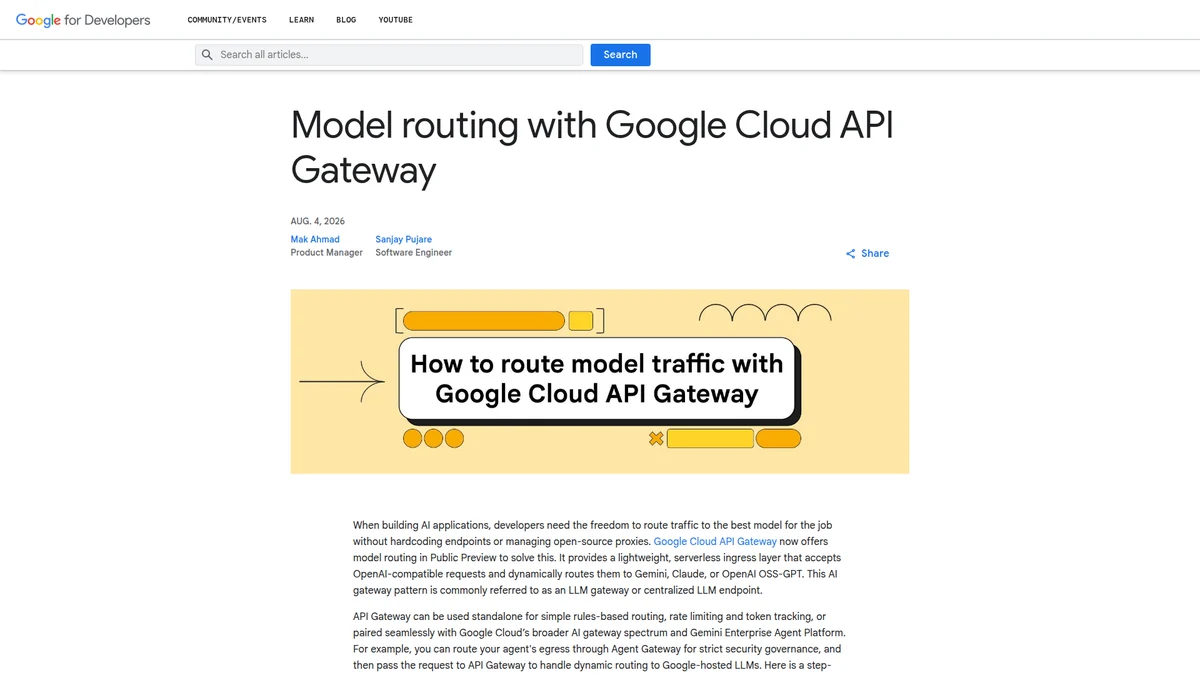Open author Sanjay Pujare's profile
Screen dimensions: 1200x675
pos(403,240)
